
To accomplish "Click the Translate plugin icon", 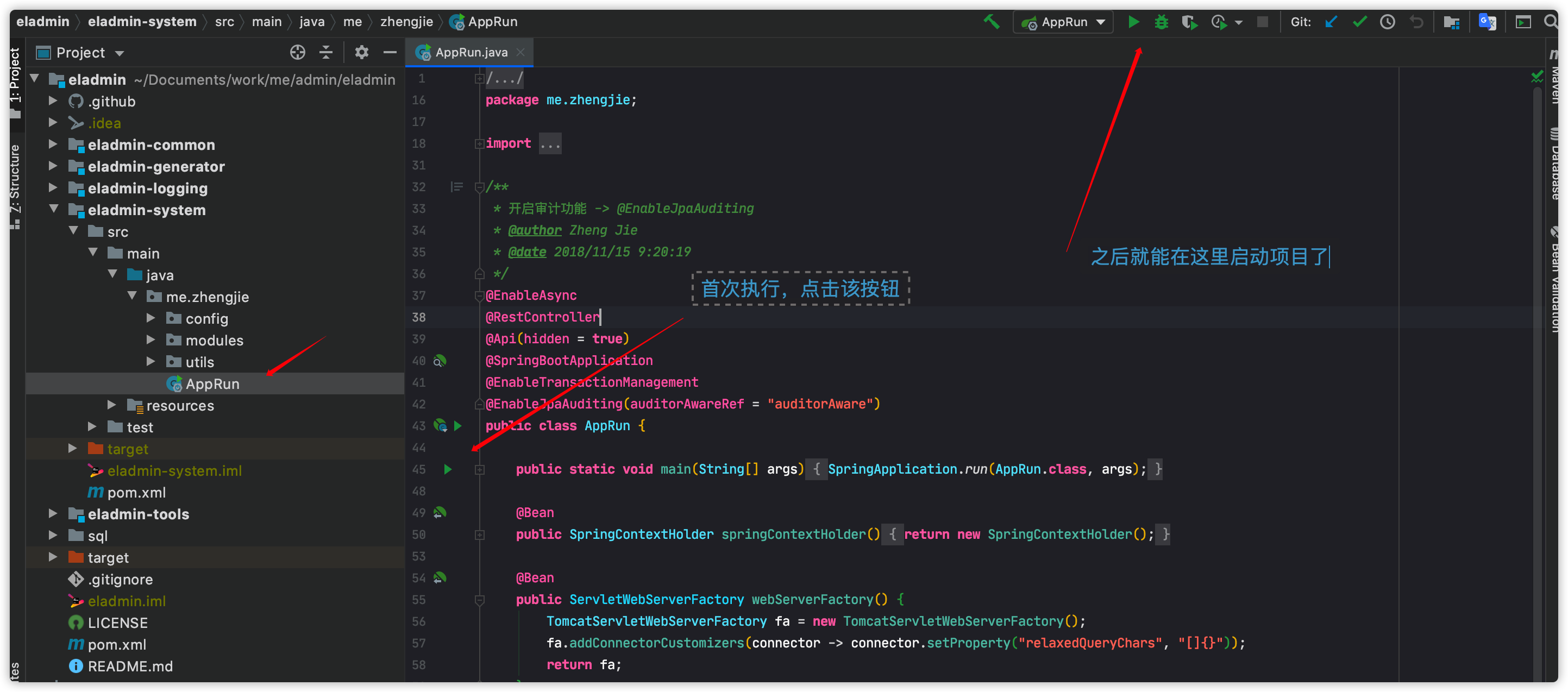I will click(1487, 22).
